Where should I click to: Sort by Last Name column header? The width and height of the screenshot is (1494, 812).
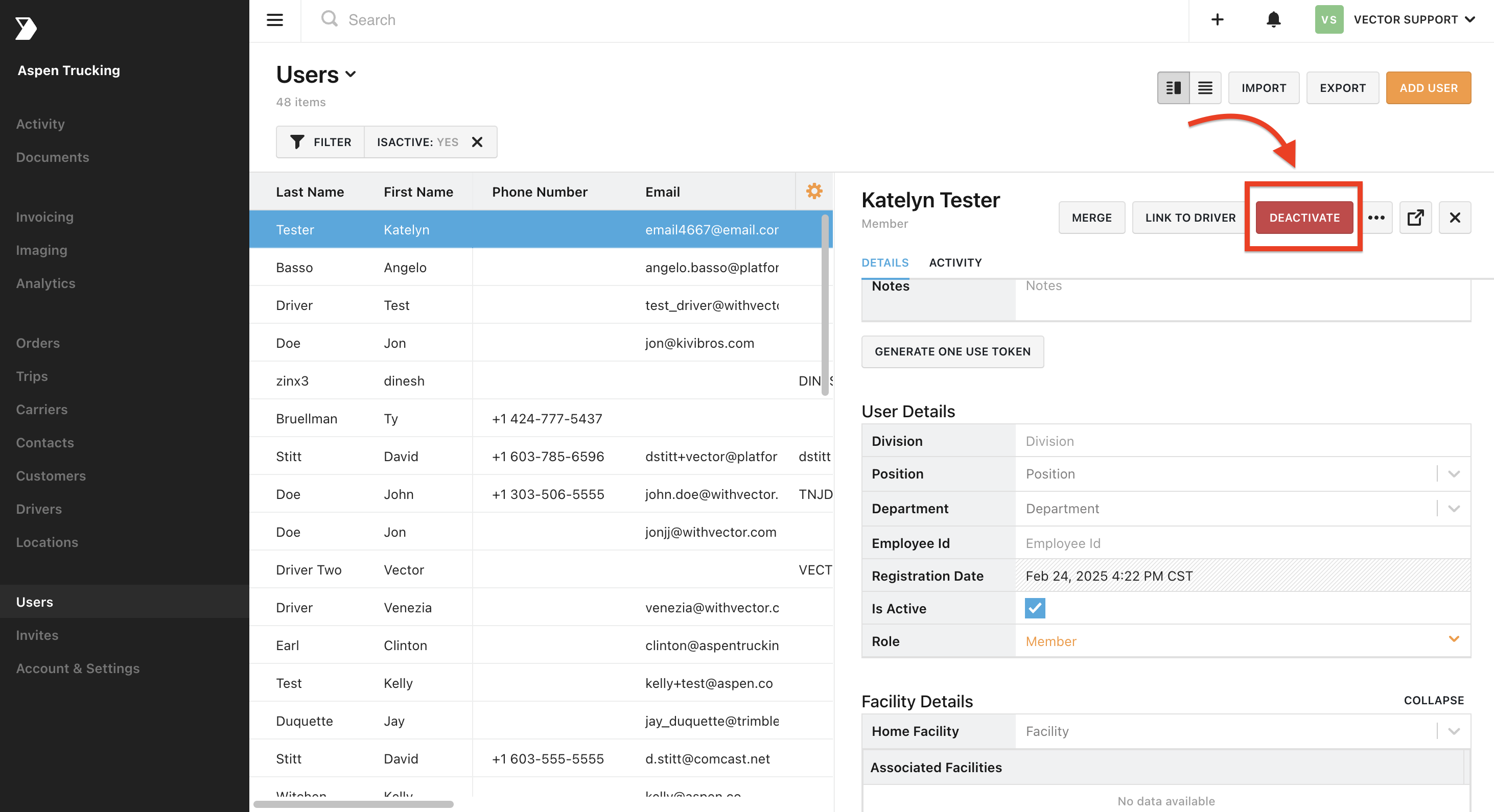click(x=310, y=192)
